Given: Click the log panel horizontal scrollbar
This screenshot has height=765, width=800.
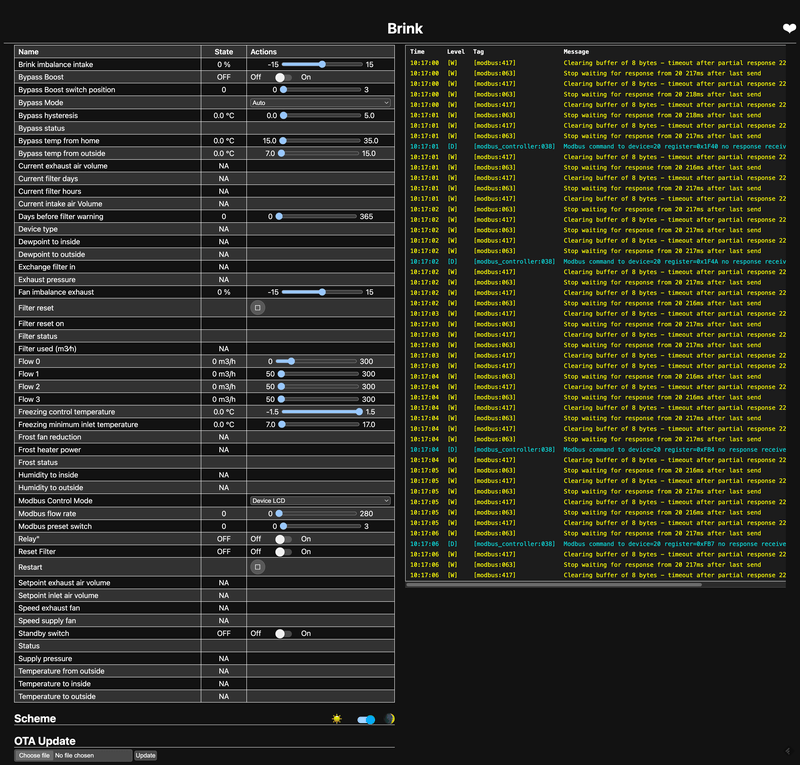Looking at the screenshot, I should [x=554, y=585].
